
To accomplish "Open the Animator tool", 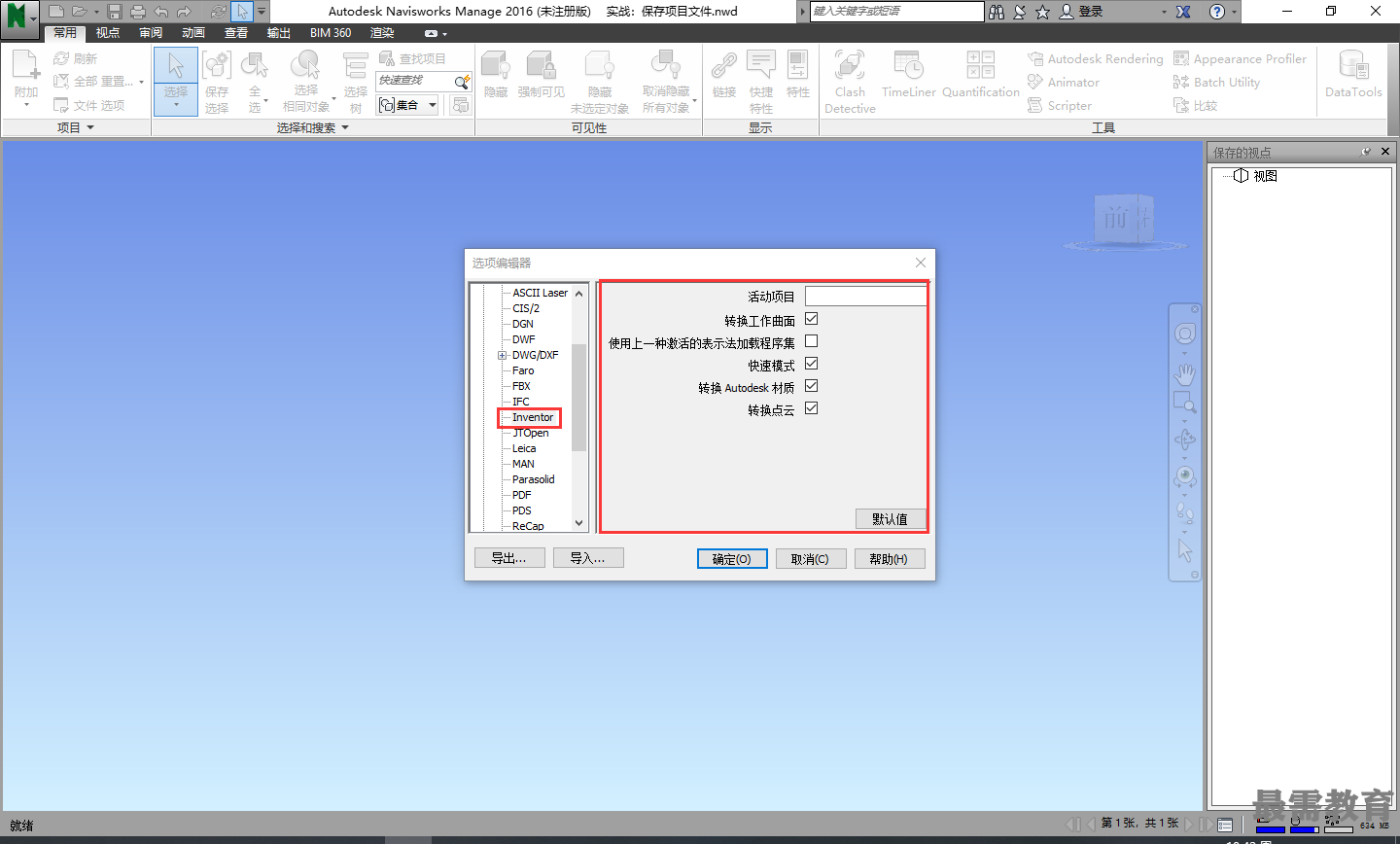I will pos(1064,83).
